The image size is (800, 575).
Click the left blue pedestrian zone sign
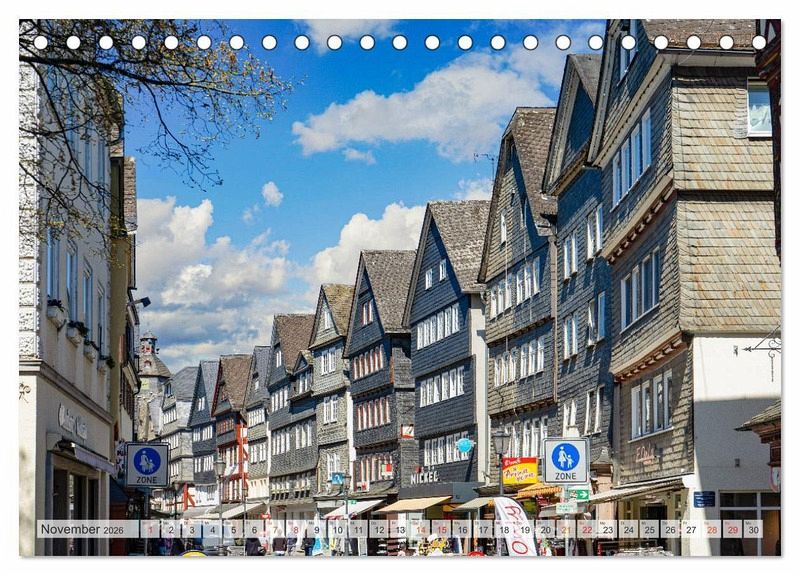147,464
